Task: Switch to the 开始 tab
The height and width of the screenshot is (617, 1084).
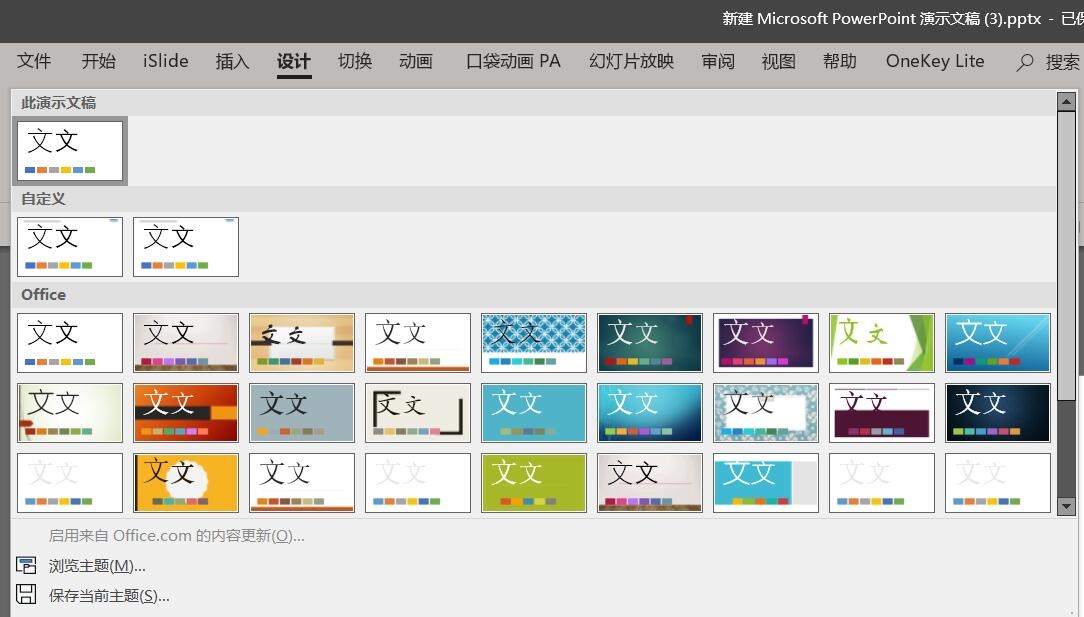Action: [98, 61]
